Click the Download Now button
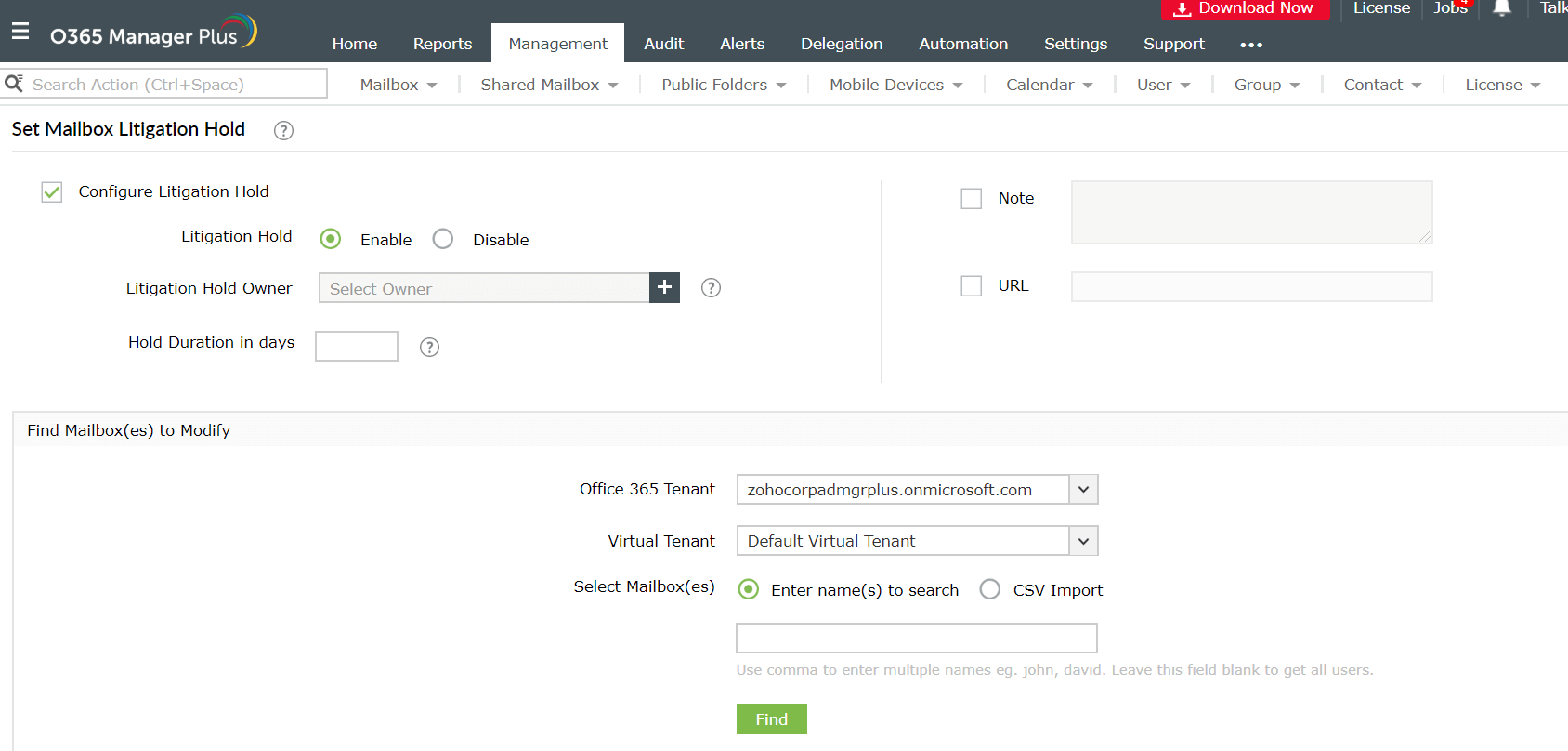 coord(1244,8)
